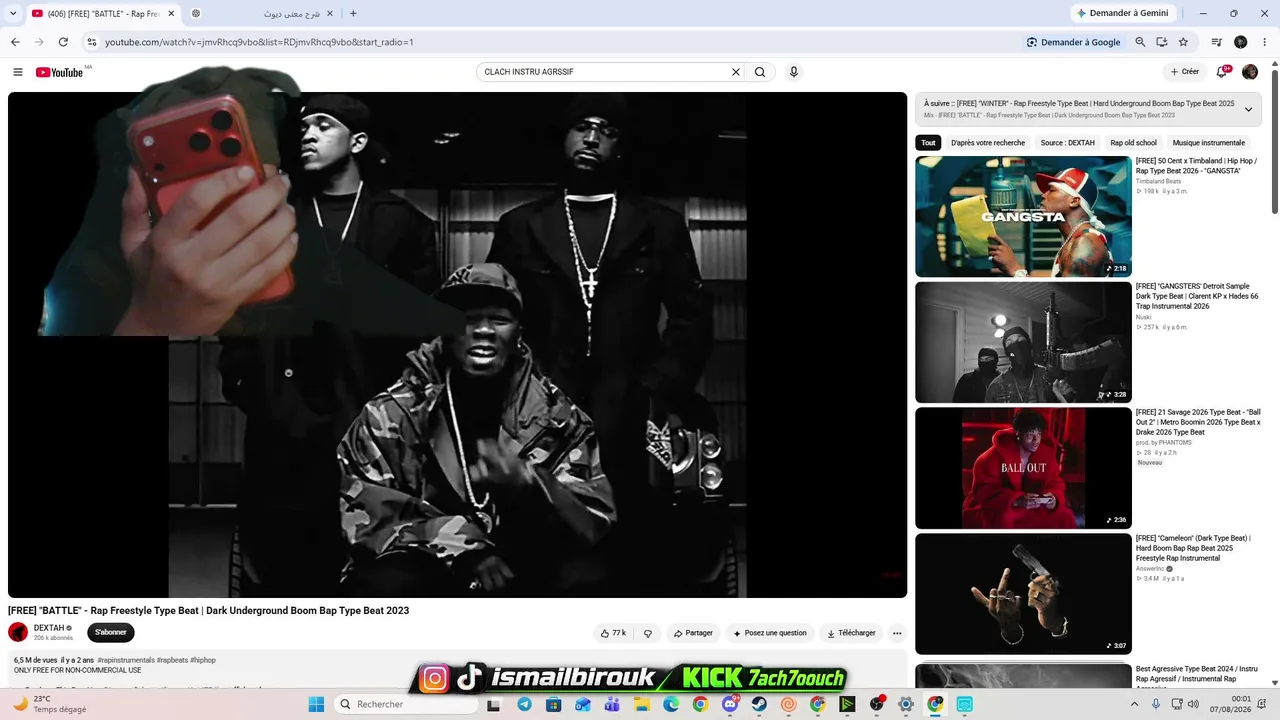Open more actions for the video
This screenshot has height=720, width=1280.
(x=897, y=633)
